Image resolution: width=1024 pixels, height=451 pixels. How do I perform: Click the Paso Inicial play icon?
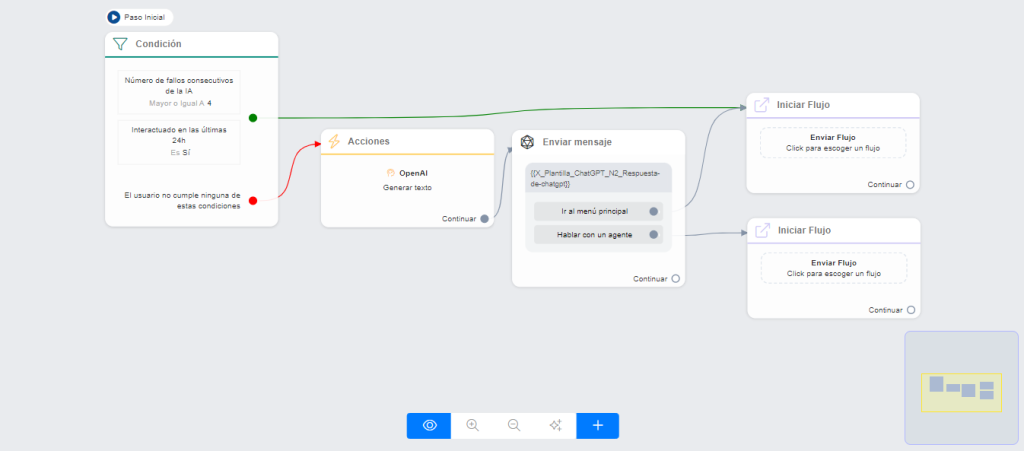[114, 17]
